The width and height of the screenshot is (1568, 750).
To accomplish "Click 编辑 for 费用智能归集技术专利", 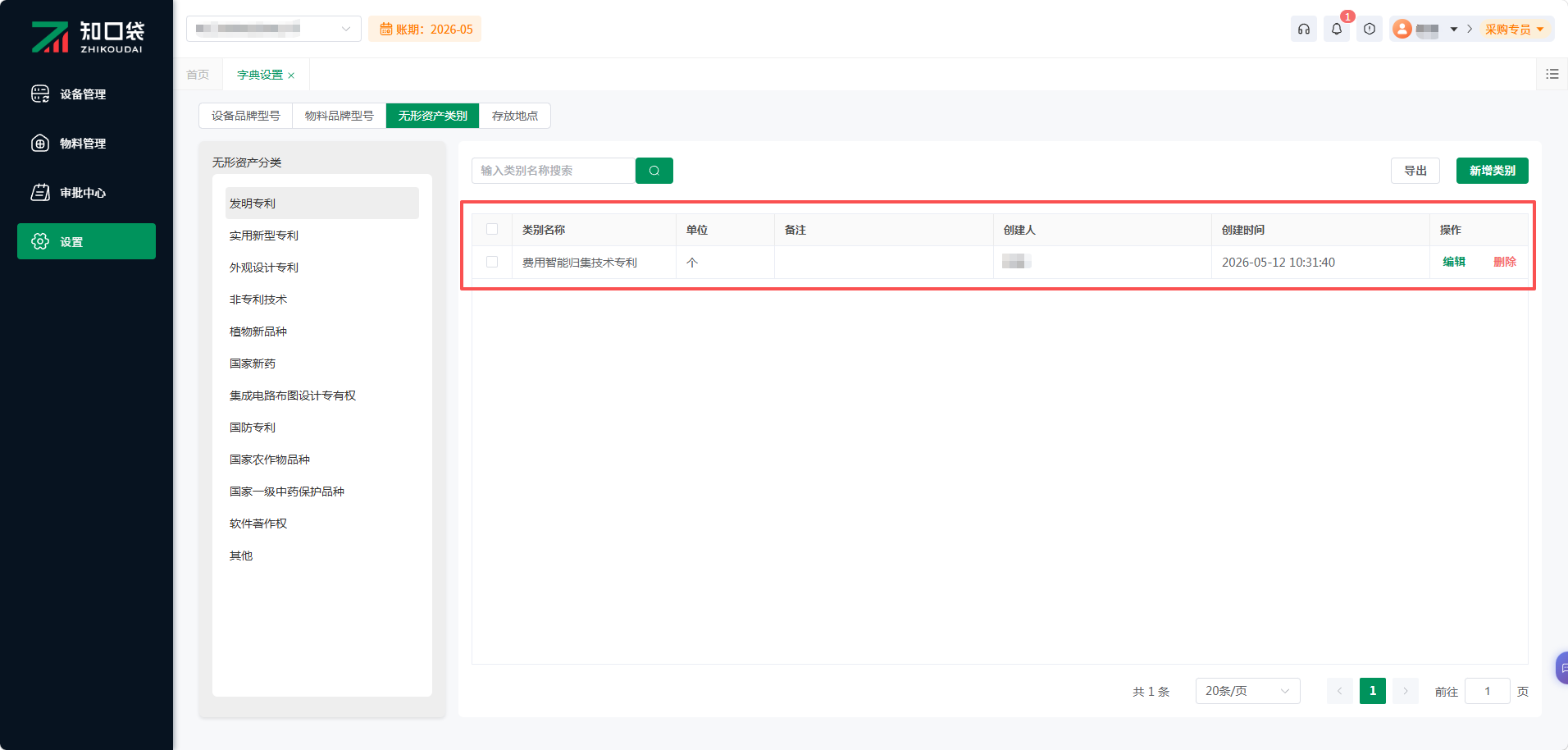I will point(1454,262).
